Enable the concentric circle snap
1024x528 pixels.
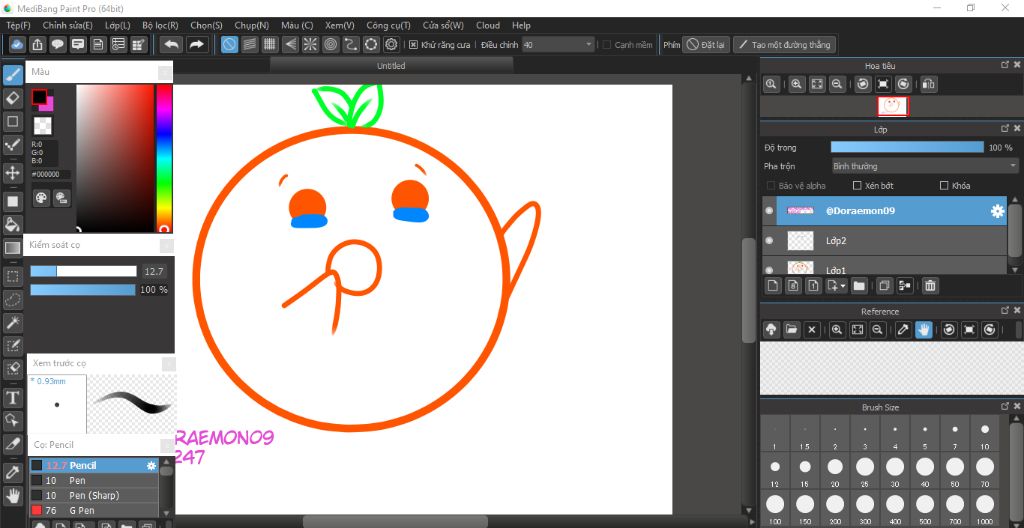pos(330,44)
